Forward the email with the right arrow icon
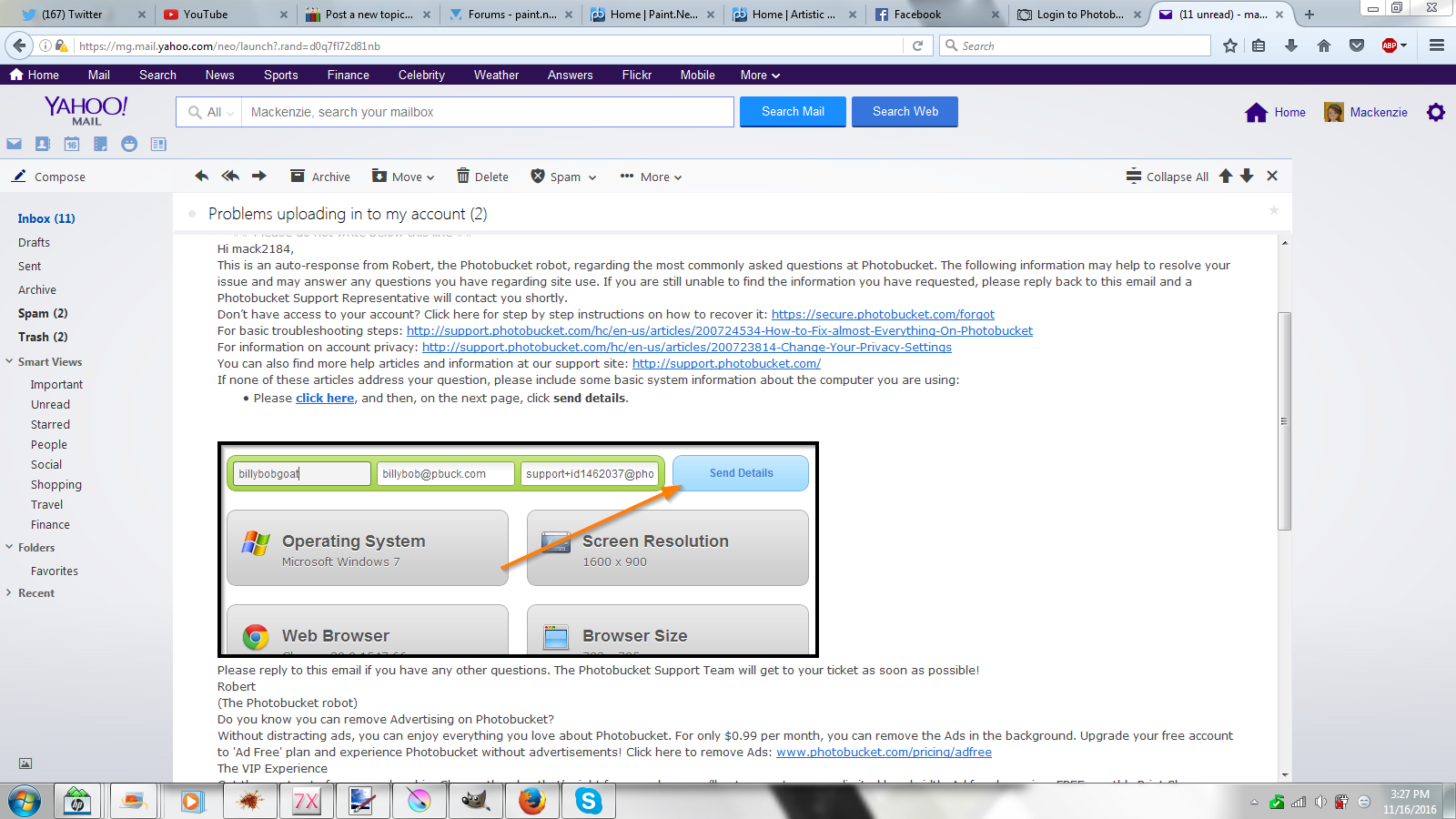 point(259,176)
